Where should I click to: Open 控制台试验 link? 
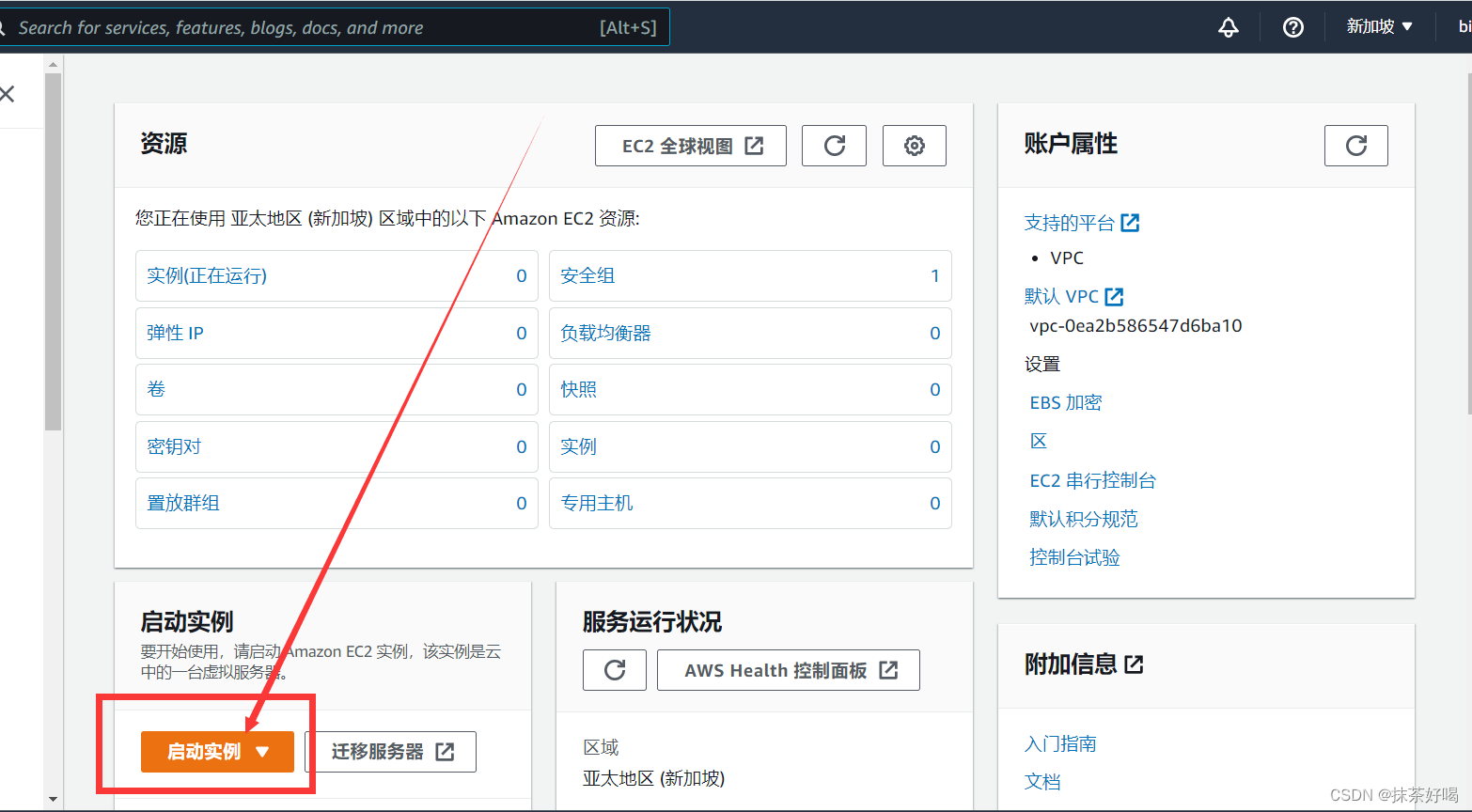(x=1075, y=557)
